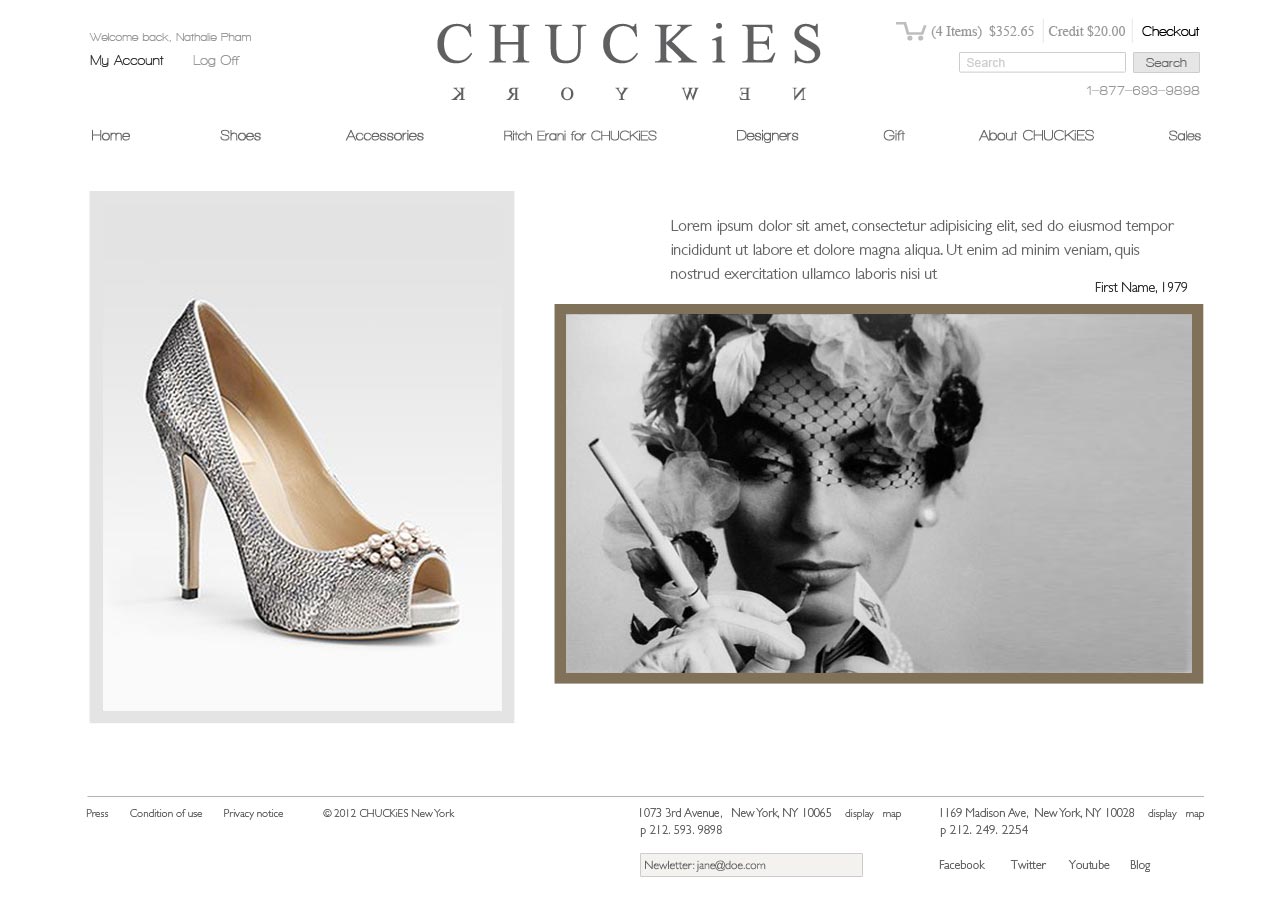Focus the search input field
1280x900 pixels.
[x=1042, y=62]
